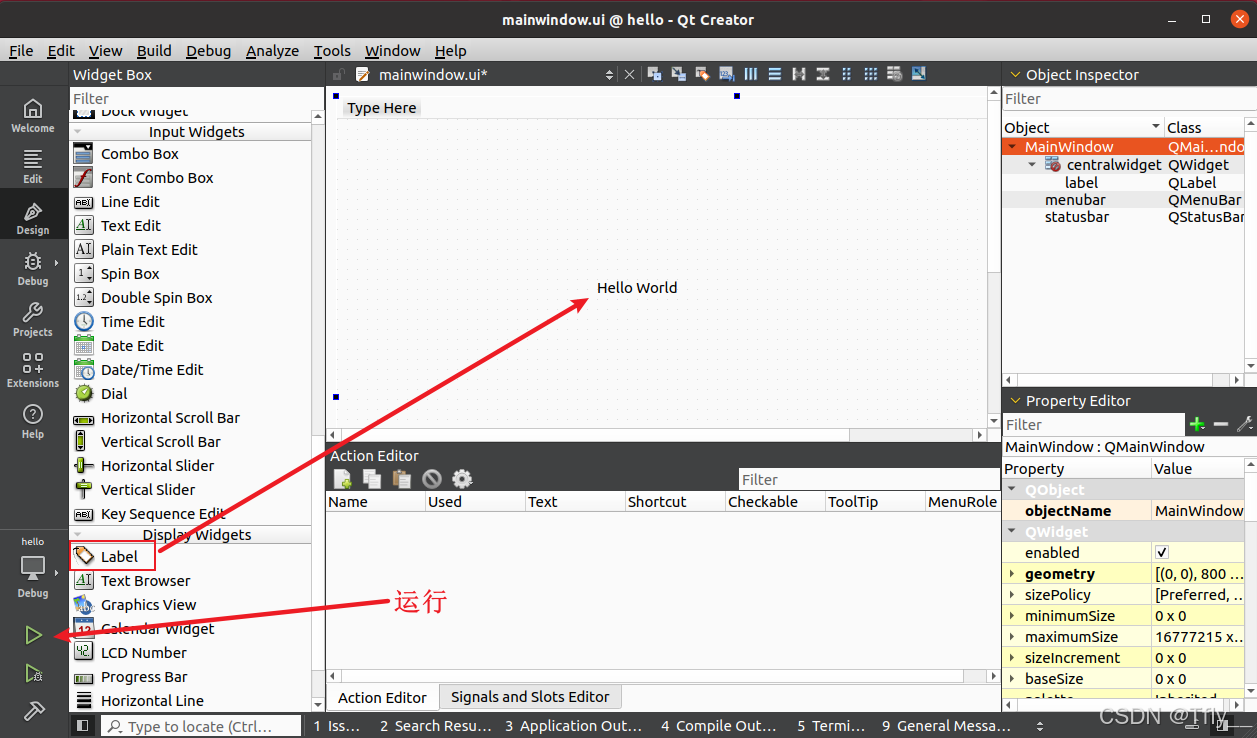Click add dynamic property plus icon
The image size is (1257, 738).
tap(1197, 425)
